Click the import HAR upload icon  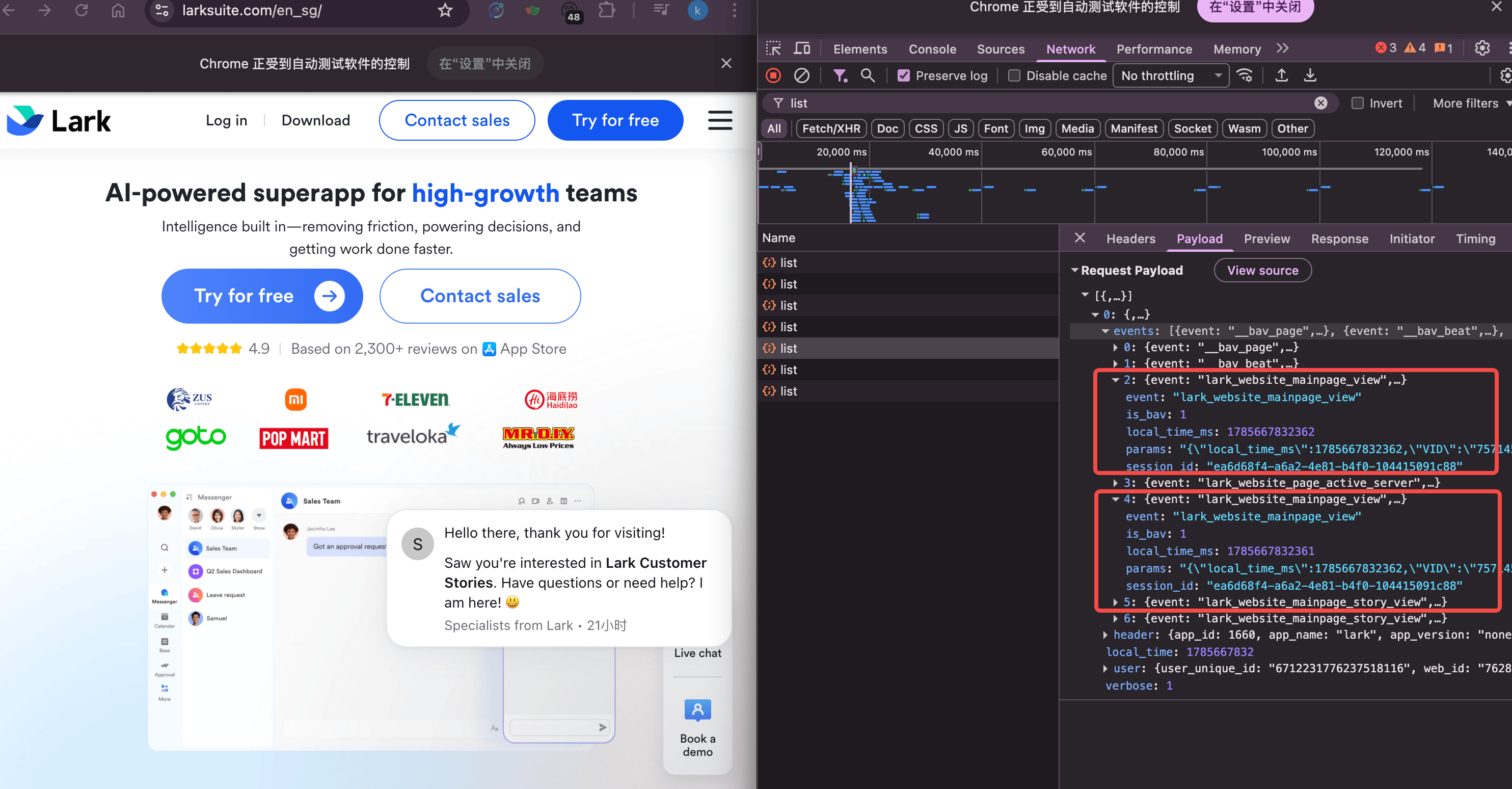[1281, 75]
